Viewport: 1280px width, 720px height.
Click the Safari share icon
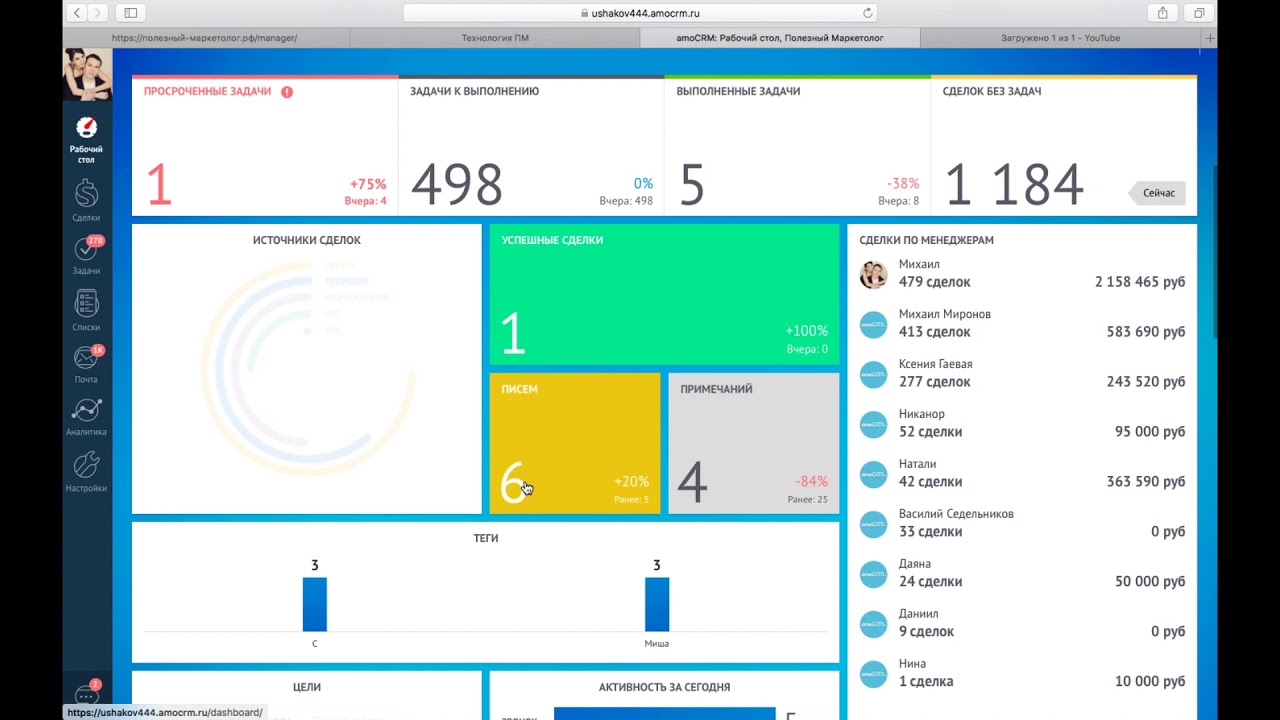pos(1162,13)
